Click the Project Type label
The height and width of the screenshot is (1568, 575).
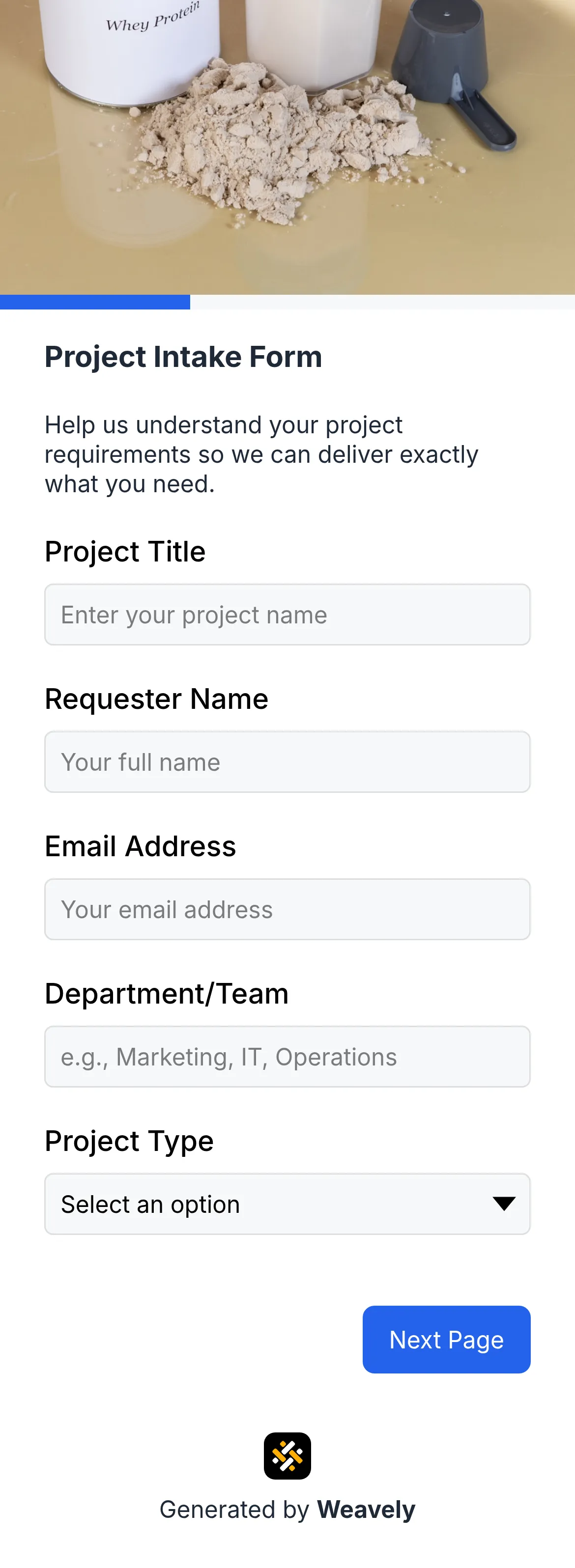129,1141
